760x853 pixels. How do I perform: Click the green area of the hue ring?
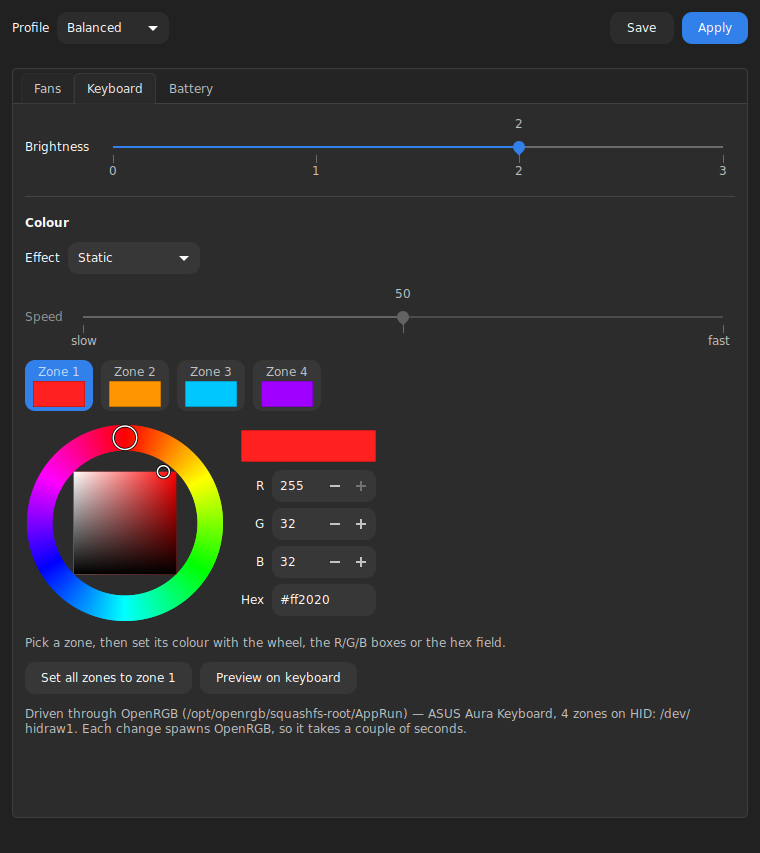click(201, 566)
